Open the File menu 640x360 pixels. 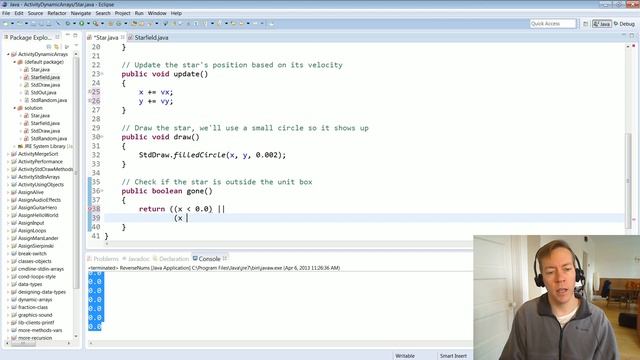tap(6, 13)
